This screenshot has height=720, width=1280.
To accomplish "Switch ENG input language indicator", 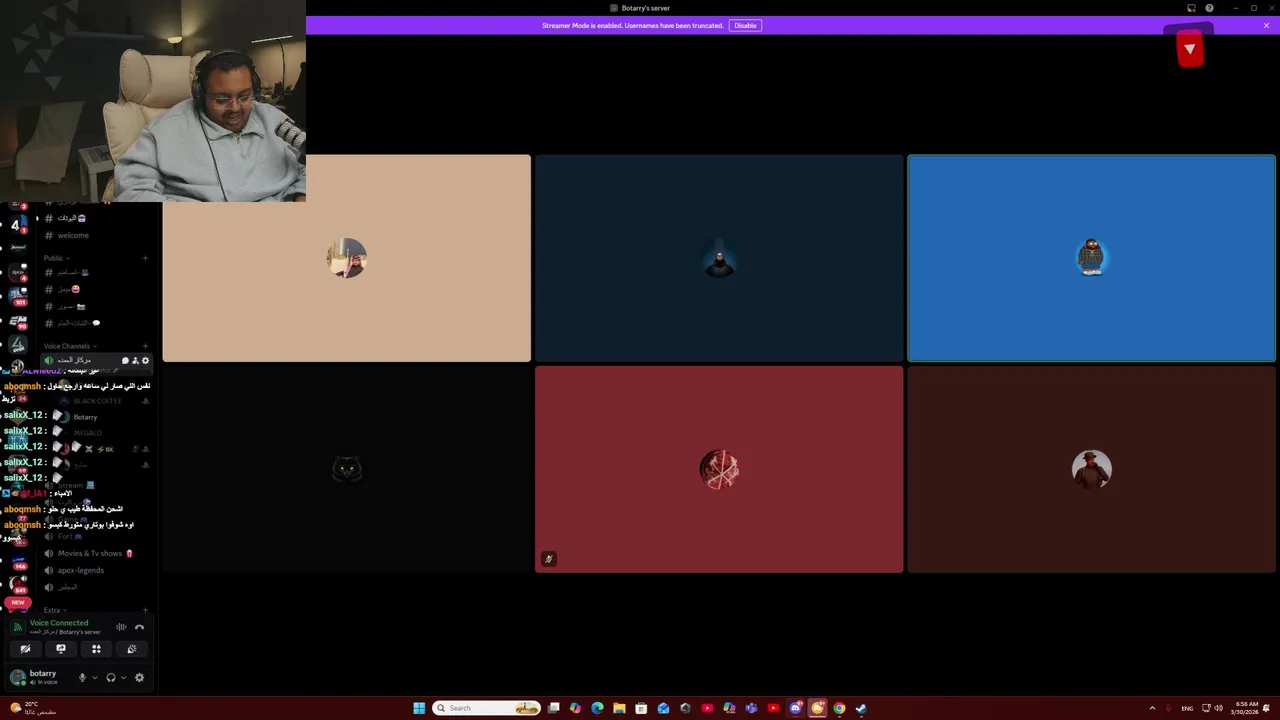I will point(1189,708).
